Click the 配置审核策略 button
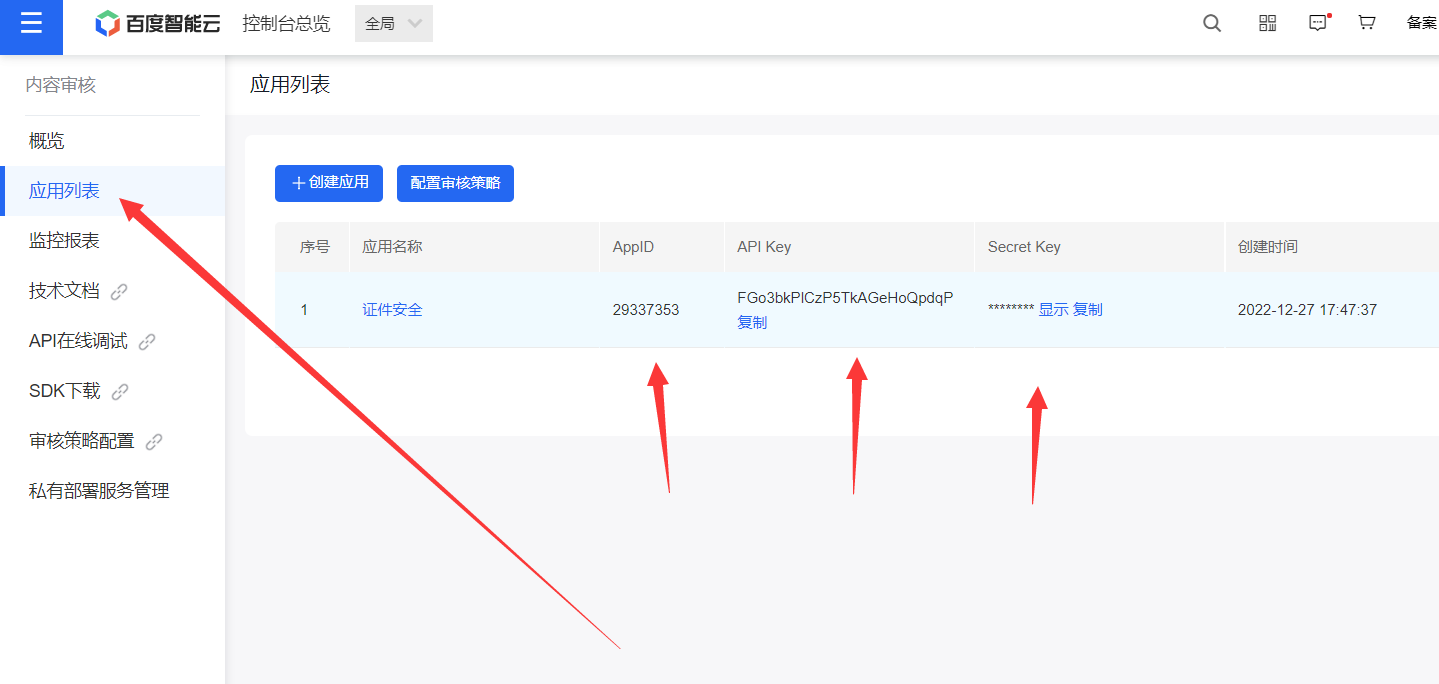The width and height of the screenshot is (1439, 684). (455, 183)
